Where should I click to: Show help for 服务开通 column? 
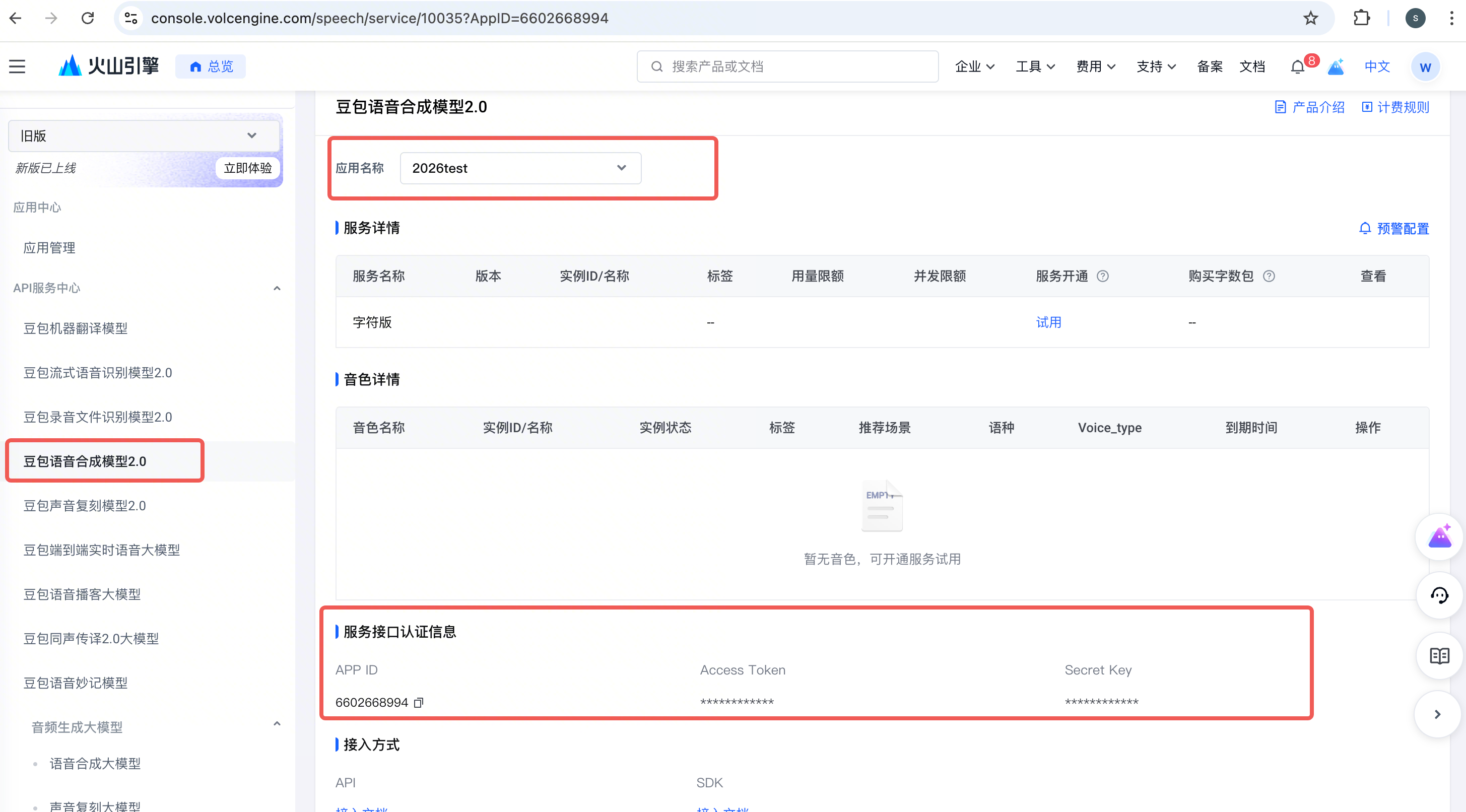(1102, 276)
